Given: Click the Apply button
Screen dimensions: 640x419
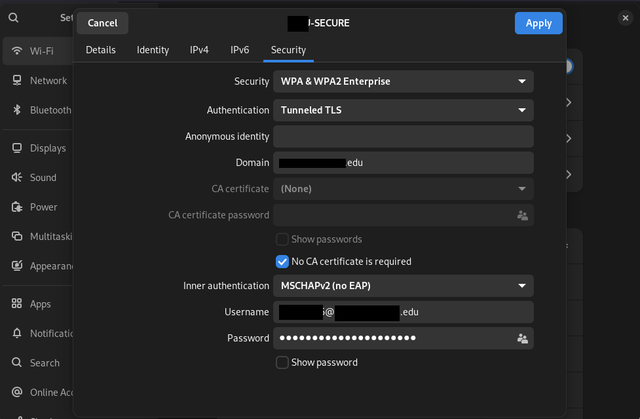Looking at the screenshot, I should pyautogui.click(x=539, y=23).
